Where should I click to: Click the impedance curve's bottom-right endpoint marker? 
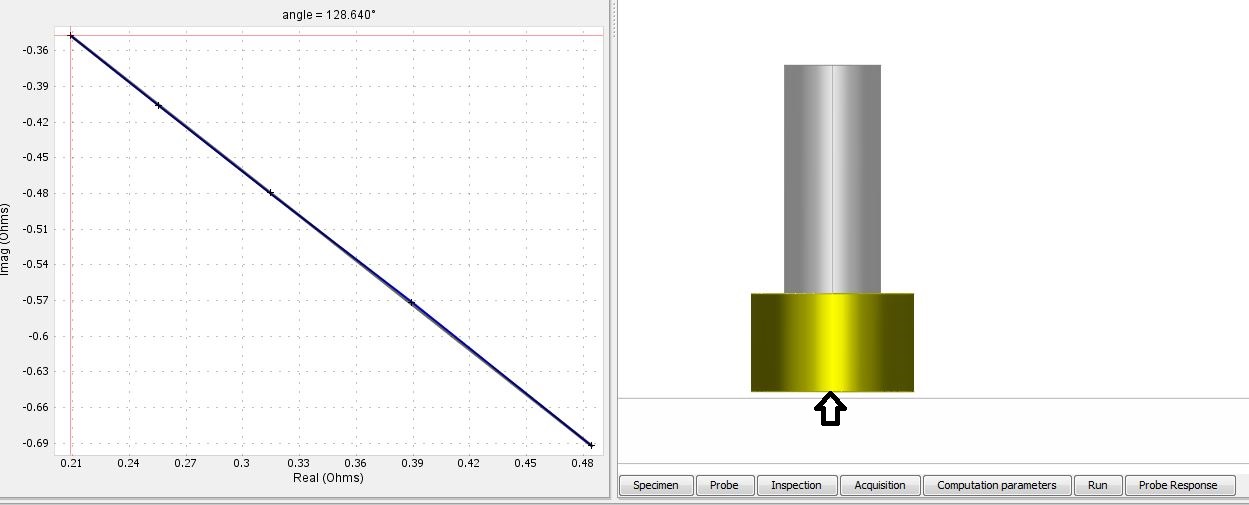coord(592,445)
